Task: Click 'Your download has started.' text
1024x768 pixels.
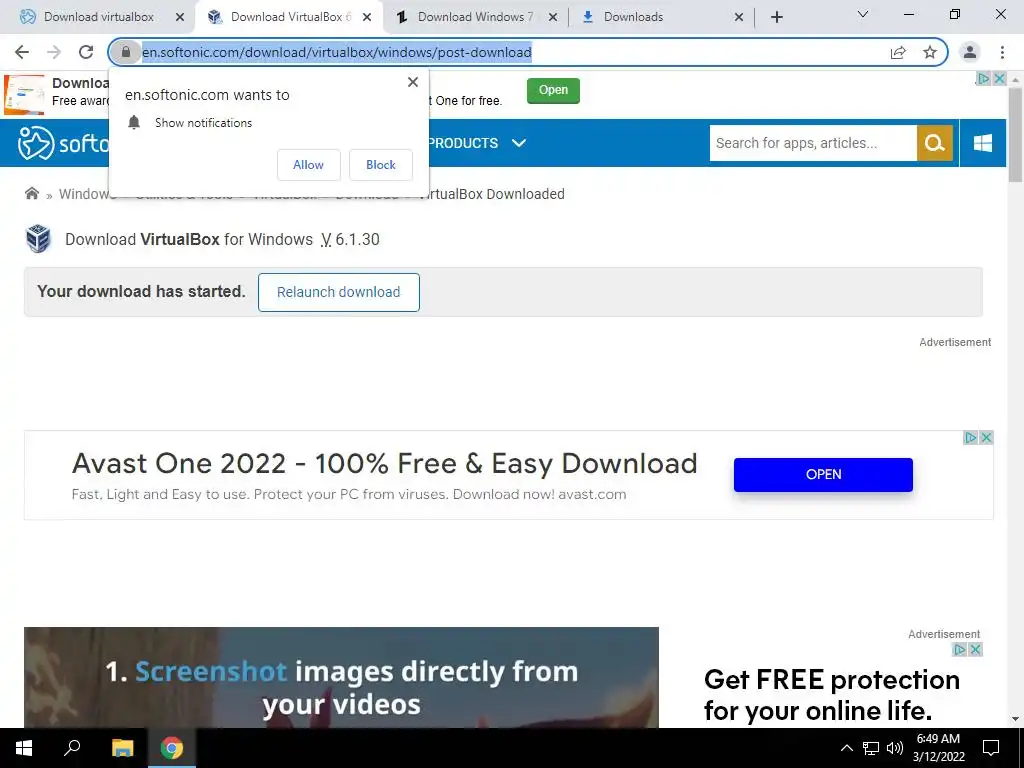Action: 141,291
